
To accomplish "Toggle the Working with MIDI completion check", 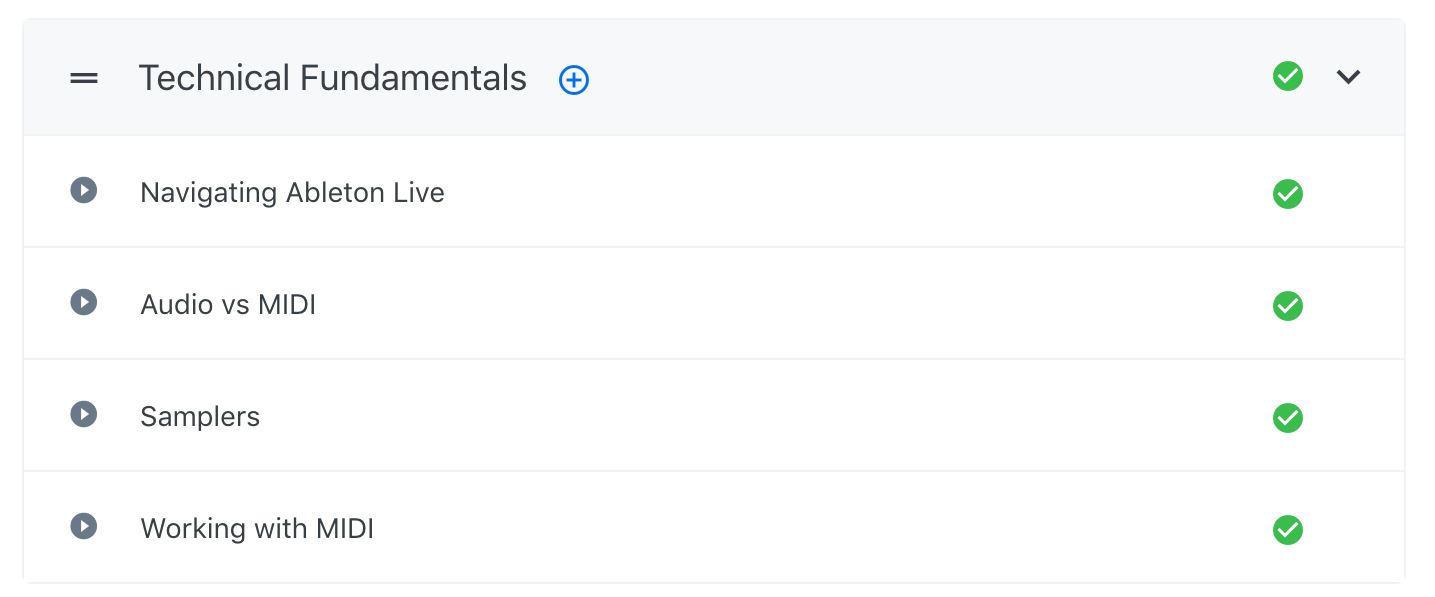I will click(1288, 530).
